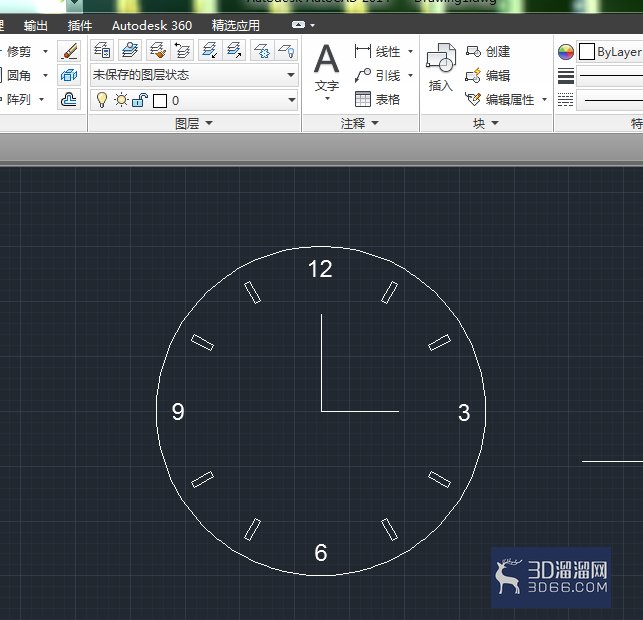This screenshot has height=620, width=643.
Task: Click the Match Layer icon
Action: coord(158,51)
